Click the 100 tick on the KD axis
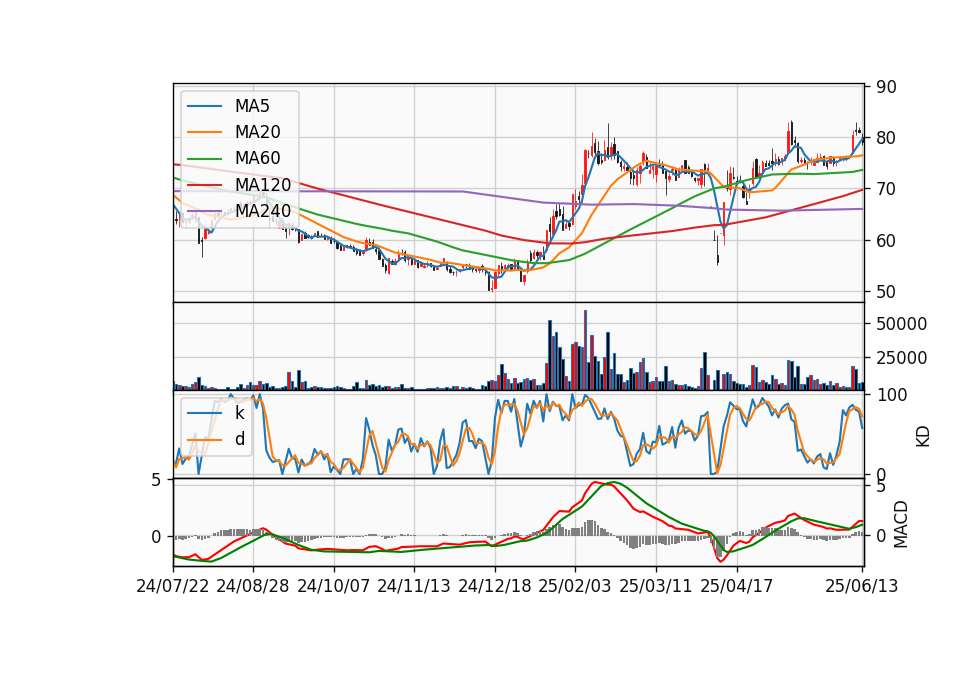The width and height of the screenshot is (960, 690). point(891,395)
